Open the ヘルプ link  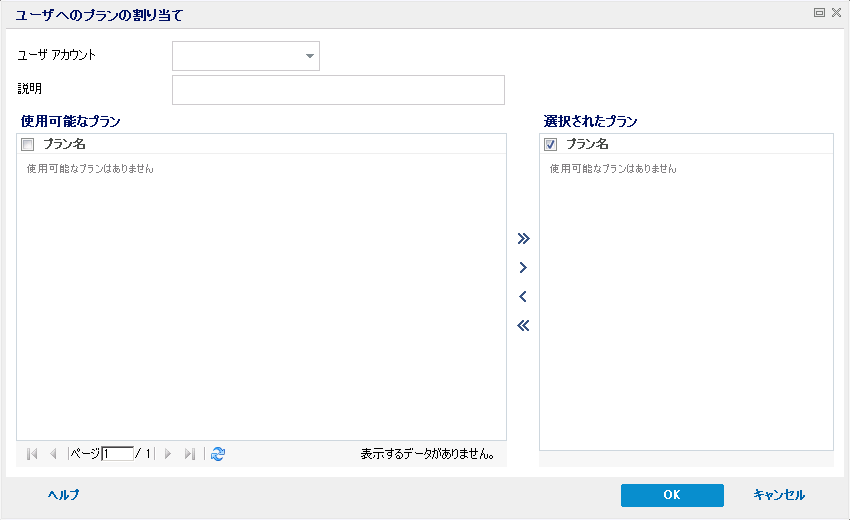(x=63, y=495)
